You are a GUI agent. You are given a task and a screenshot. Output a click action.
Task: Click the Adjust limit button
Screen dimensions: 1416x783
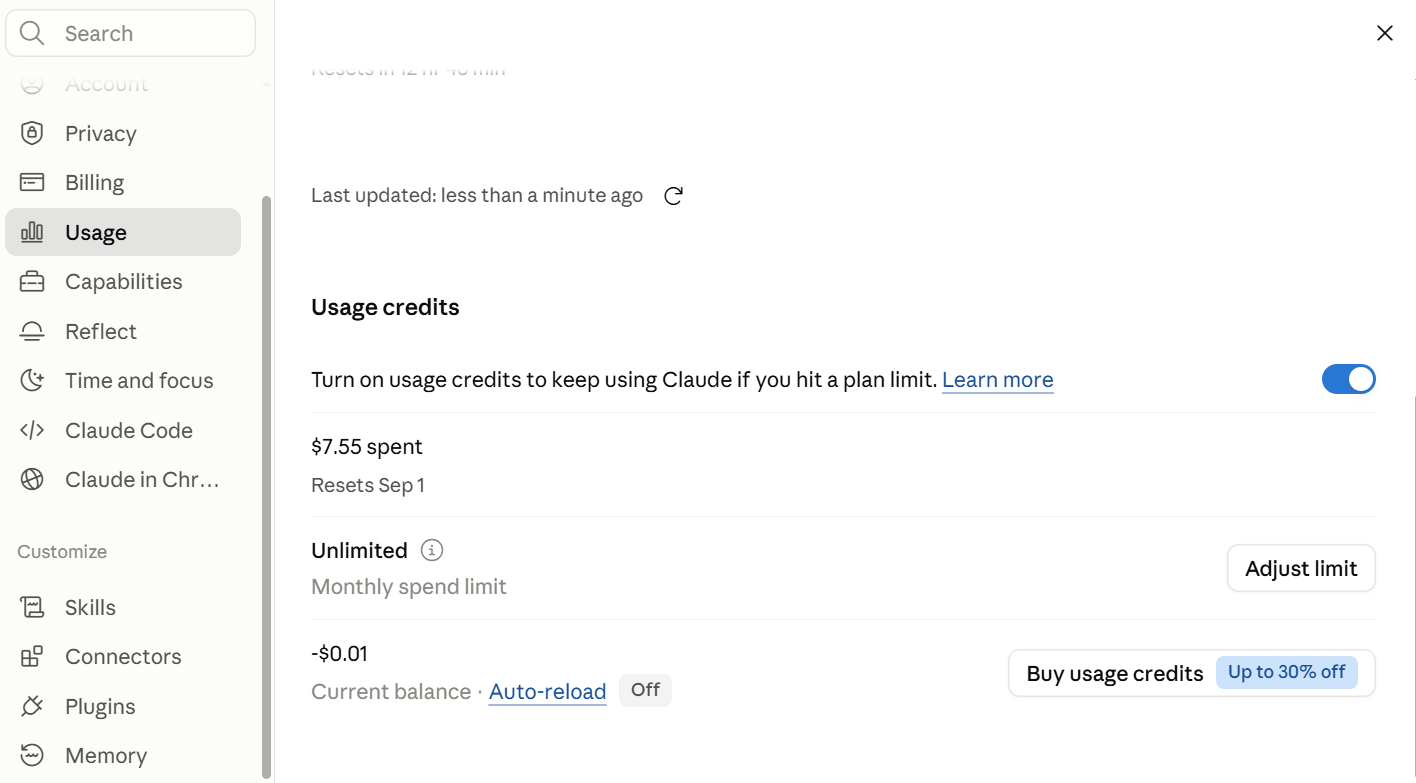[1301, 568]
